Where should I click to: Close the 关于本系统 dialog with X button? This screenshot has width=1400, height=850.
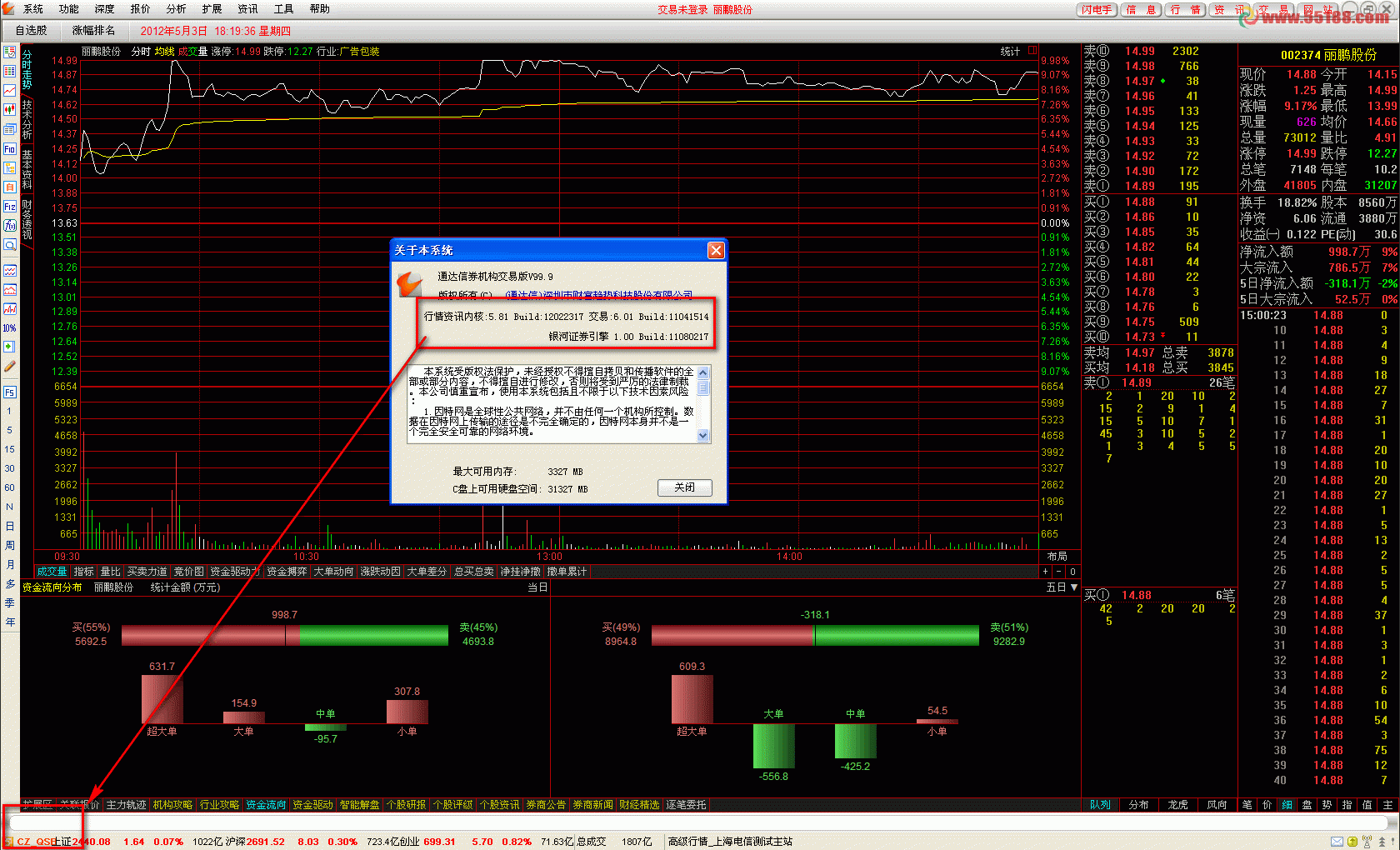tap(716, 250)
